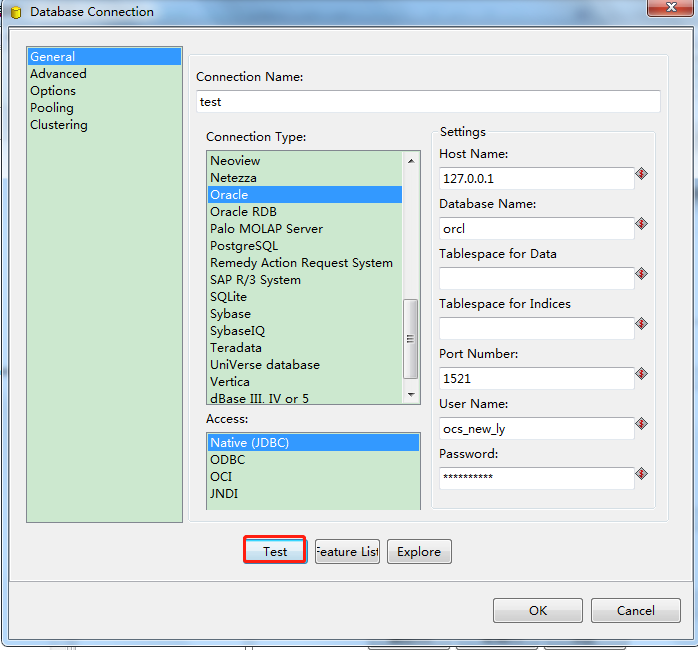Select Oracle RDB connection type
This screenshot has width=698, height=650.
point(305,211)
